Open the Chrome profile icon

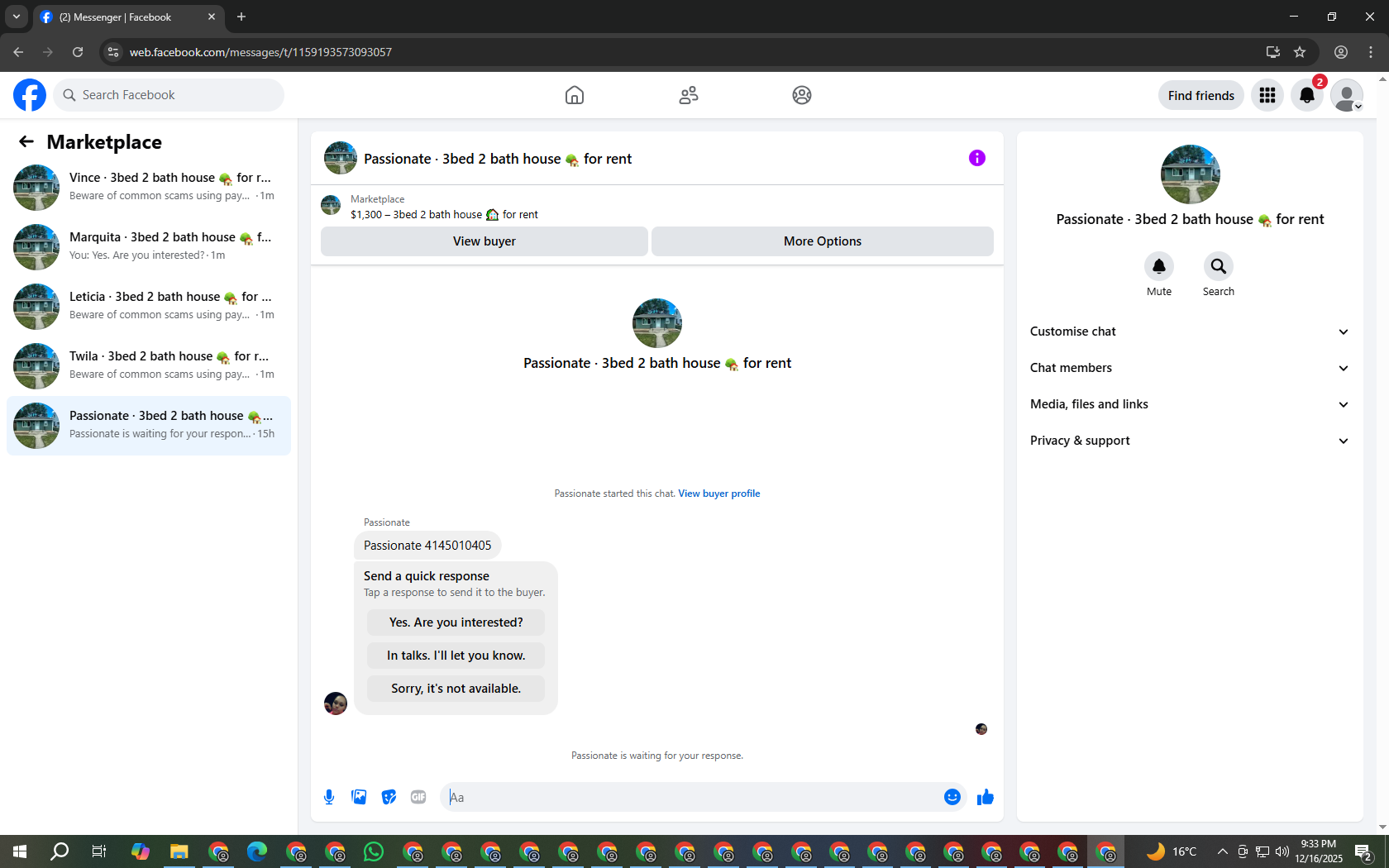(x=1341, y=52)
